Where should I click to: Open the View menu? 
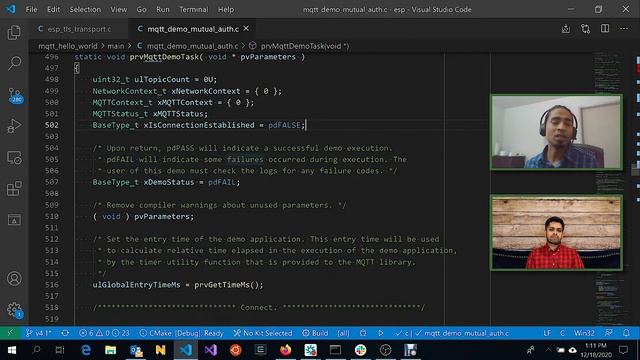pos(118,9)
